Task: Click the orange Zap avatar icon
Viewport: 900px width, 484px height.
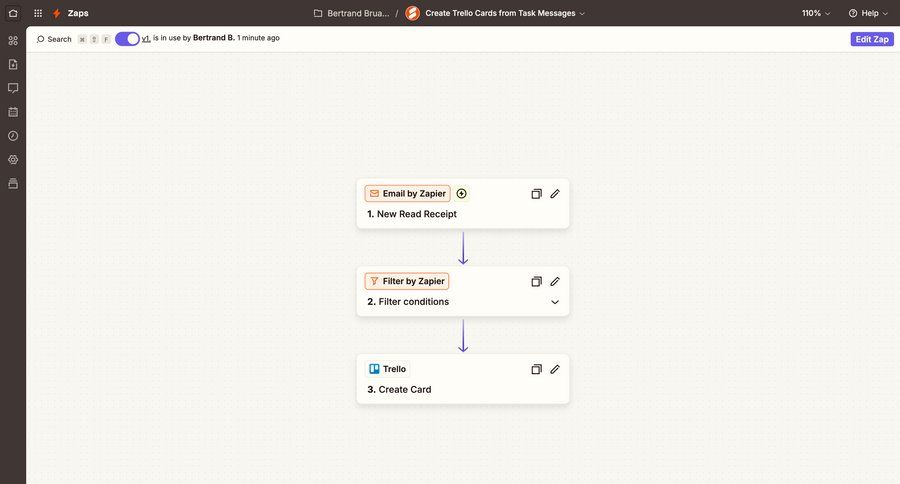Action: pos(412,13)
